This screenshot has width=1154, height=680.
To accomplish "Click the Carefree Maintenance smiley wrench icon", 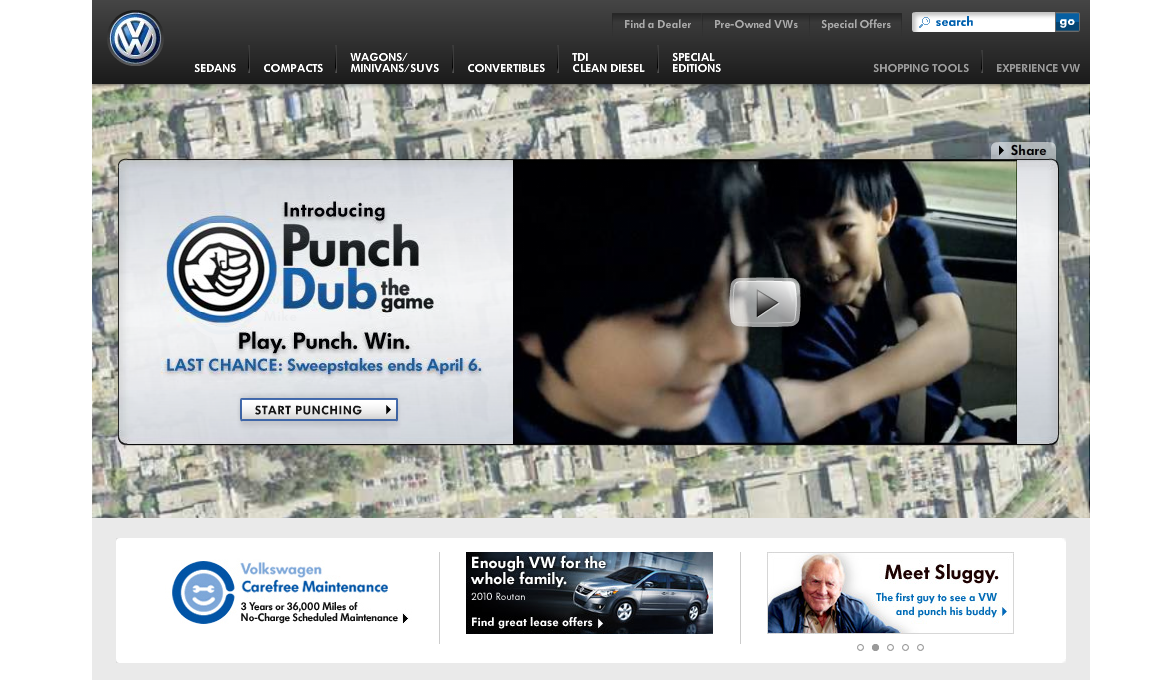I will (x=203, y=592).
